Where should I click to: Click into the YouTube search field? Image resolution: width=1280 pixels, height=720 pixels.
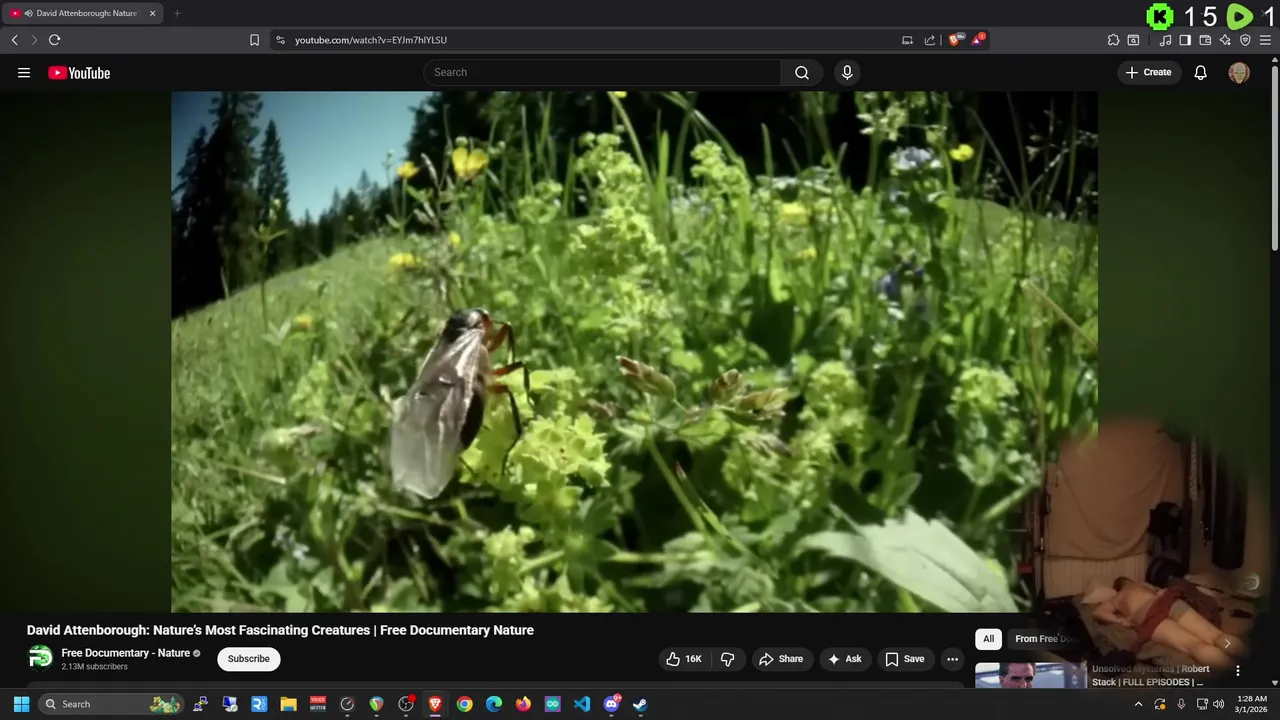pyautogui.click(x=603, y=72)
